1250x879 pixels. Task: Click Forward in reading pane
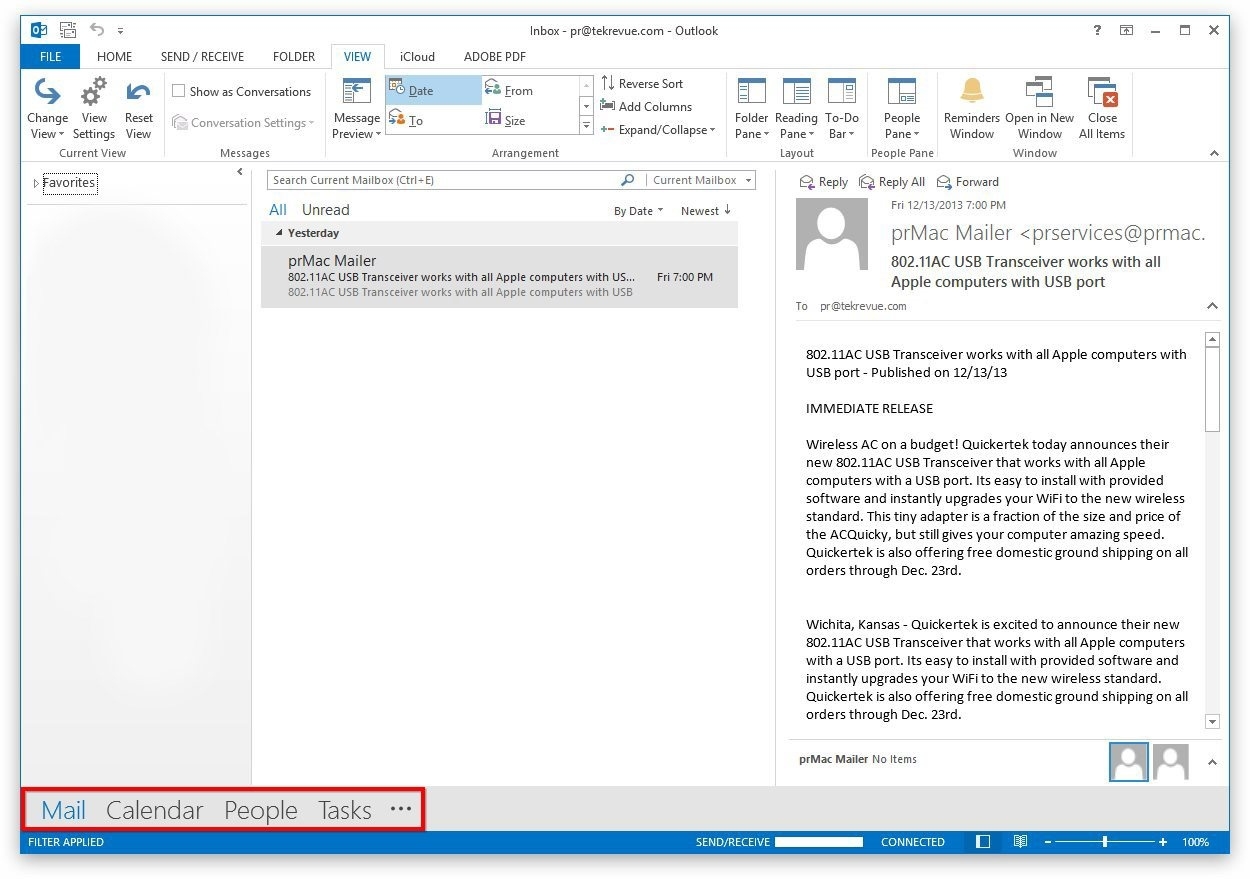point(968,182)
